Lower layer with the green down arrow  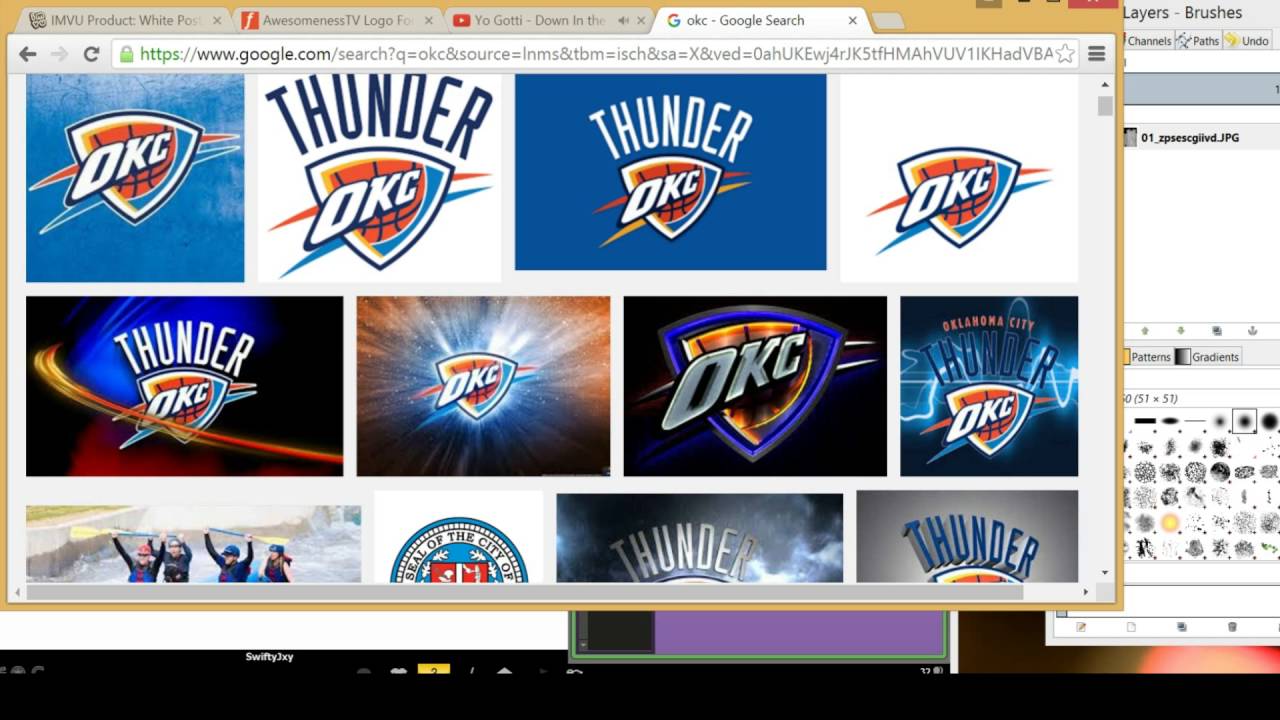1181,331
